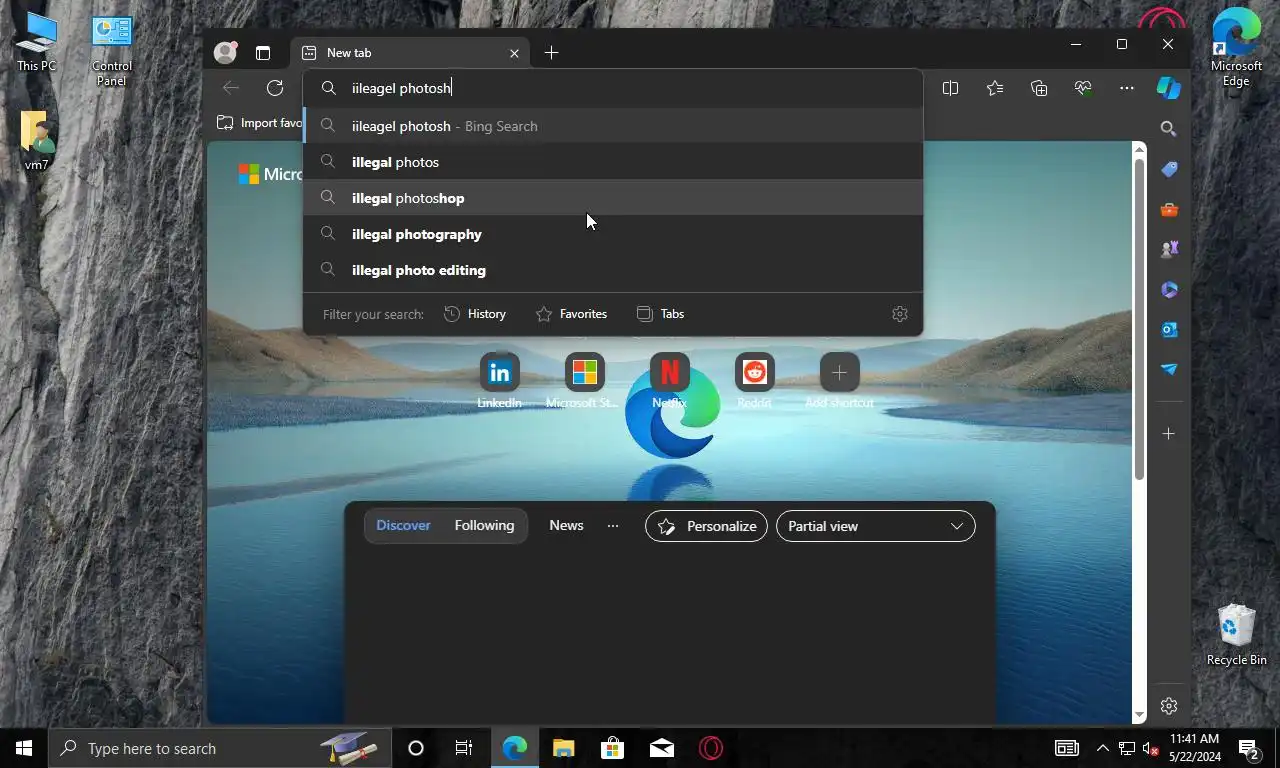1280x768 pixels.
Task: Open the LinkedIn shortcut tile
Action: tap(499, 381)
